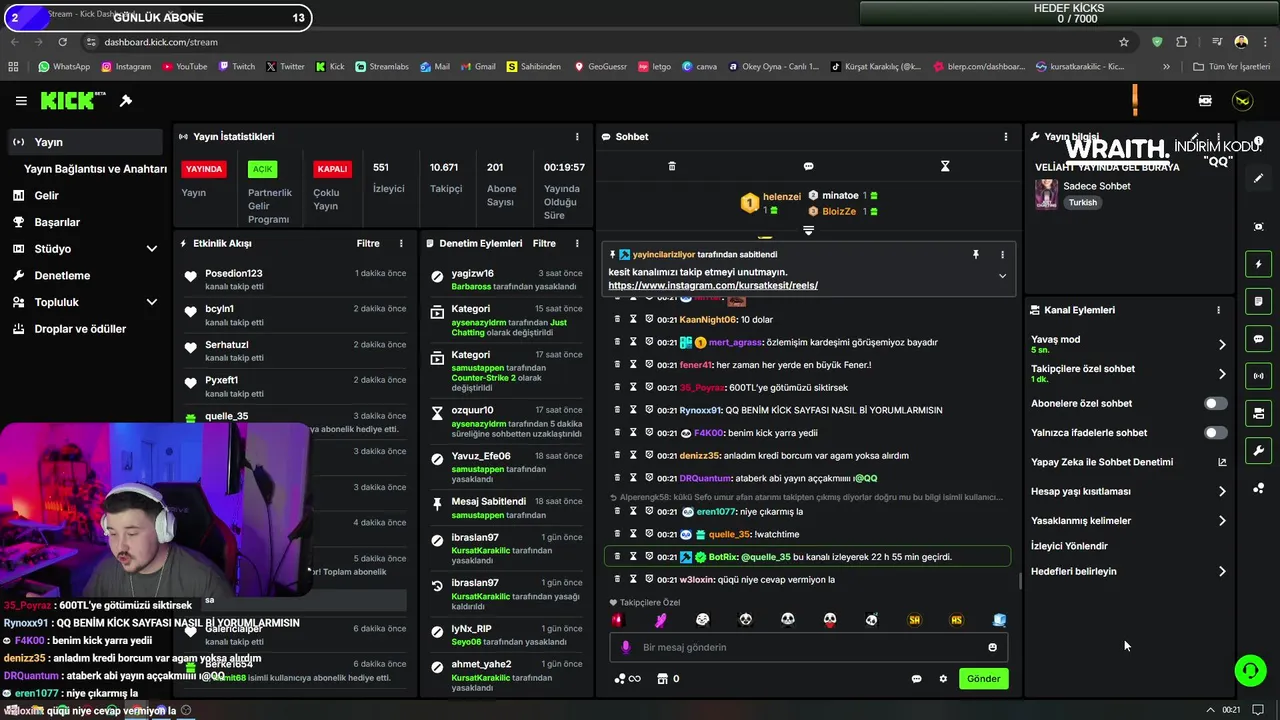Send message with Gönder button
The width and height of the screenshot is (1280, 720).
pos(983,678)
